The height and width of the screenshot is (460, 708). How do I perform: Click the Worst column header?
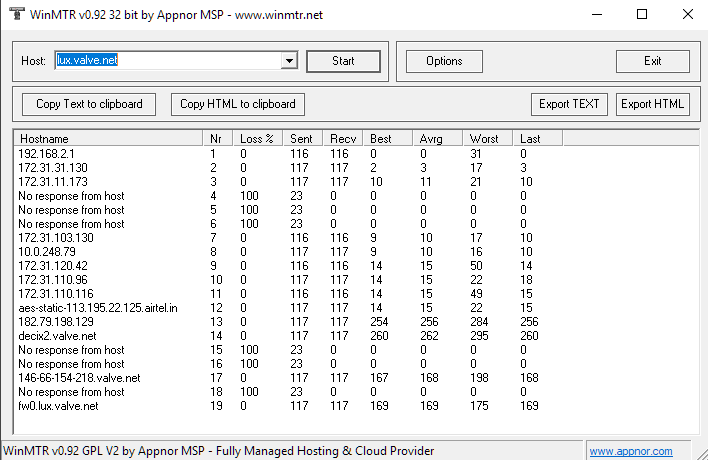(488, 139)
